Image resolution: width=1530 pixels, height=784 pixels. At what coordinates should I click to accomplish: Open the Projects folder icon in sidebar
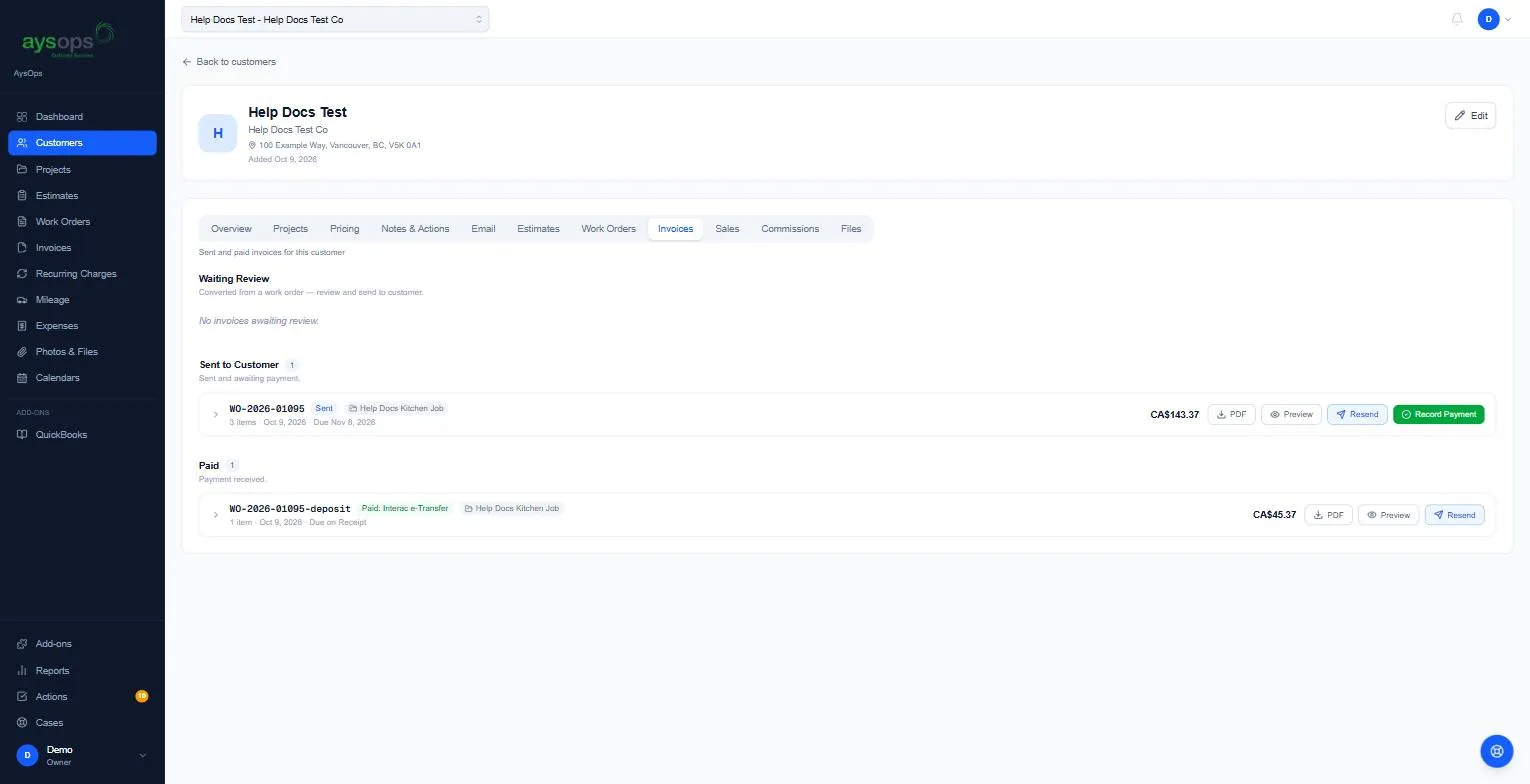22,169
